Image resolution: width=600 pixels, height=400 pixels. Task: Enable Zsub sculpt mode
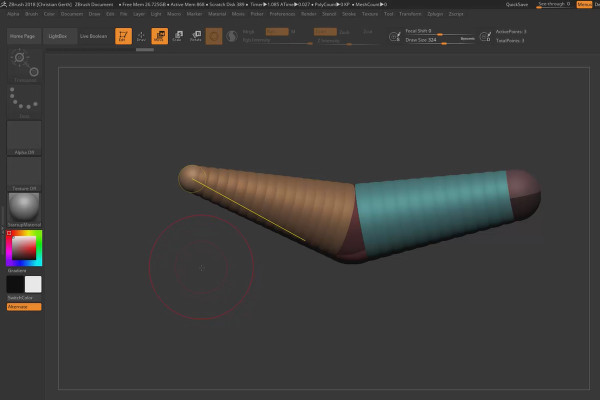(344, 32)
